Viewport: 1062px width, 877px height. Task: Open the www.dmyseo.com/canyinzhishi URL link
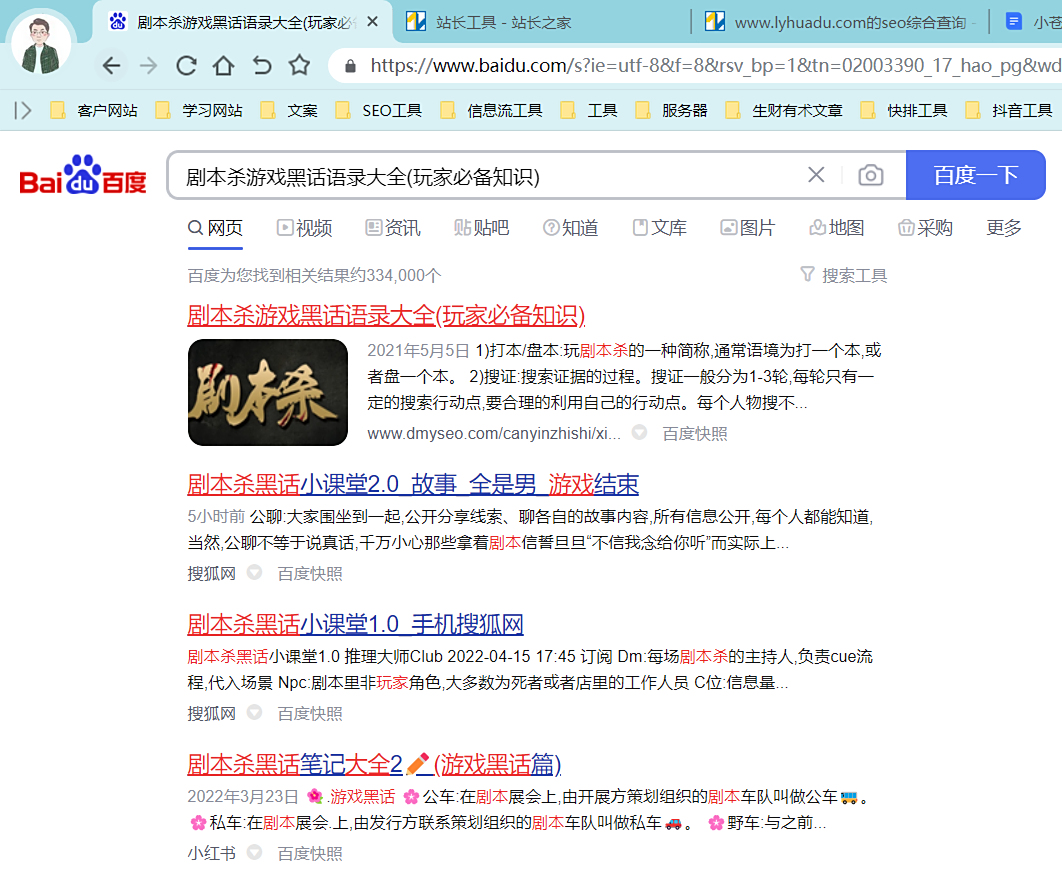click(494, 433)
